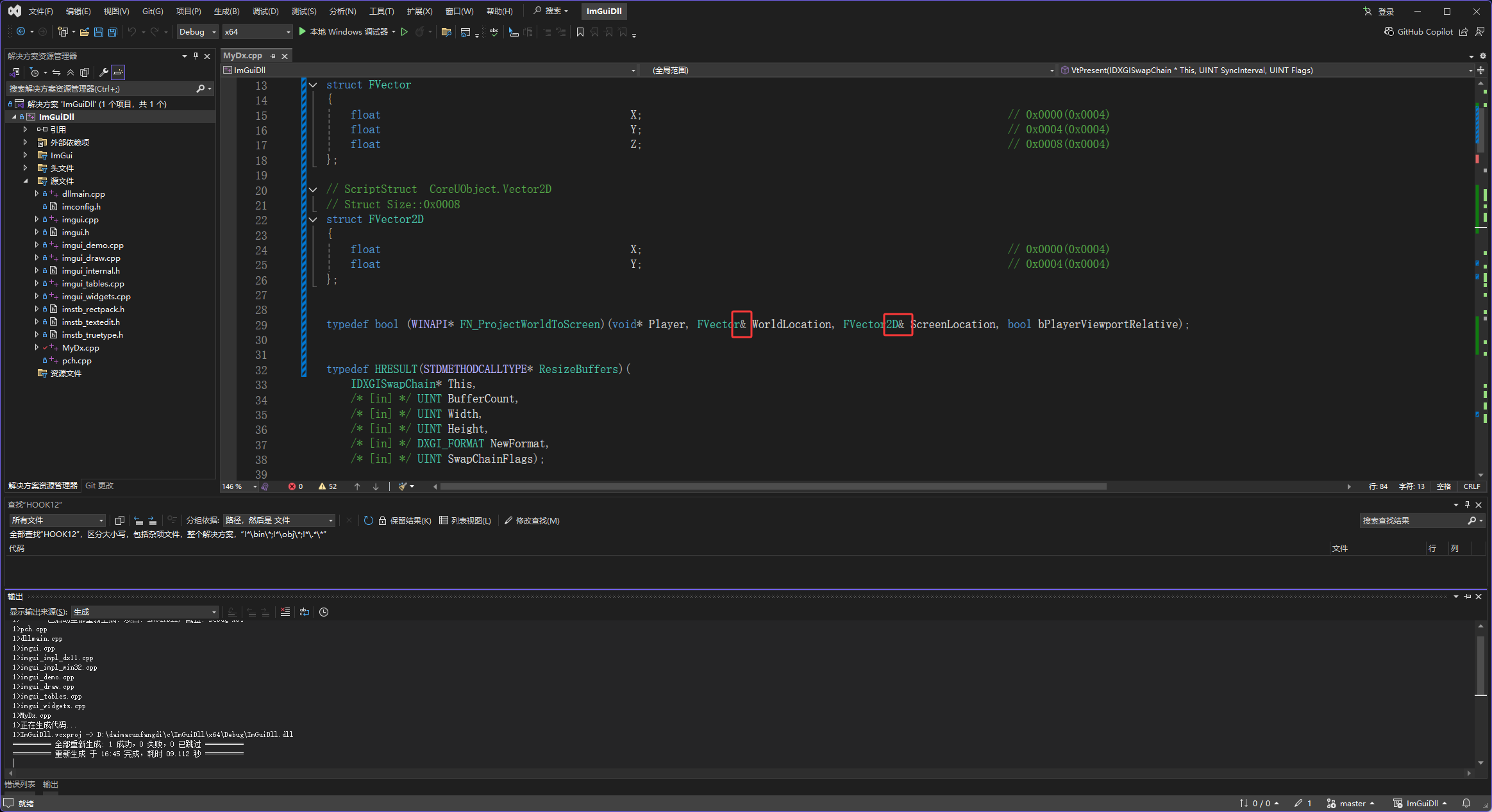Click the 修改查找(M) button
The image size is (1492, 812).
[532, 520]
